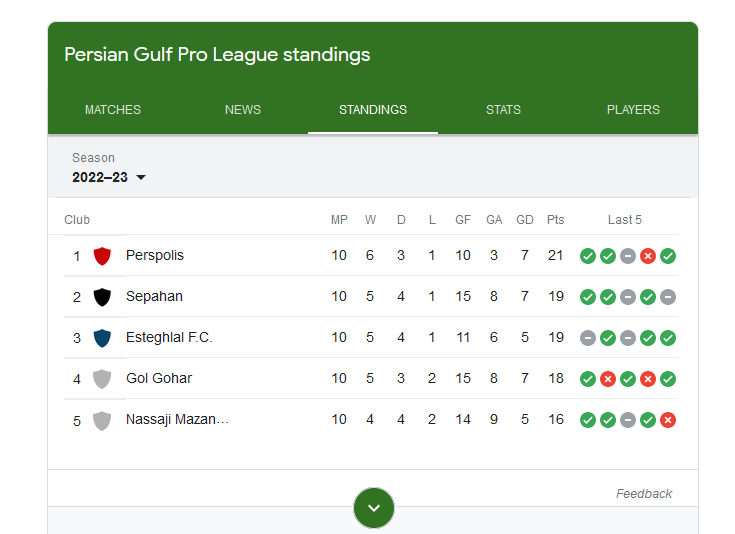This screenshot has height=534, width=735.
Task: Click Esteghlal's first gray draw icon
Action: click(x=588, y=338)
